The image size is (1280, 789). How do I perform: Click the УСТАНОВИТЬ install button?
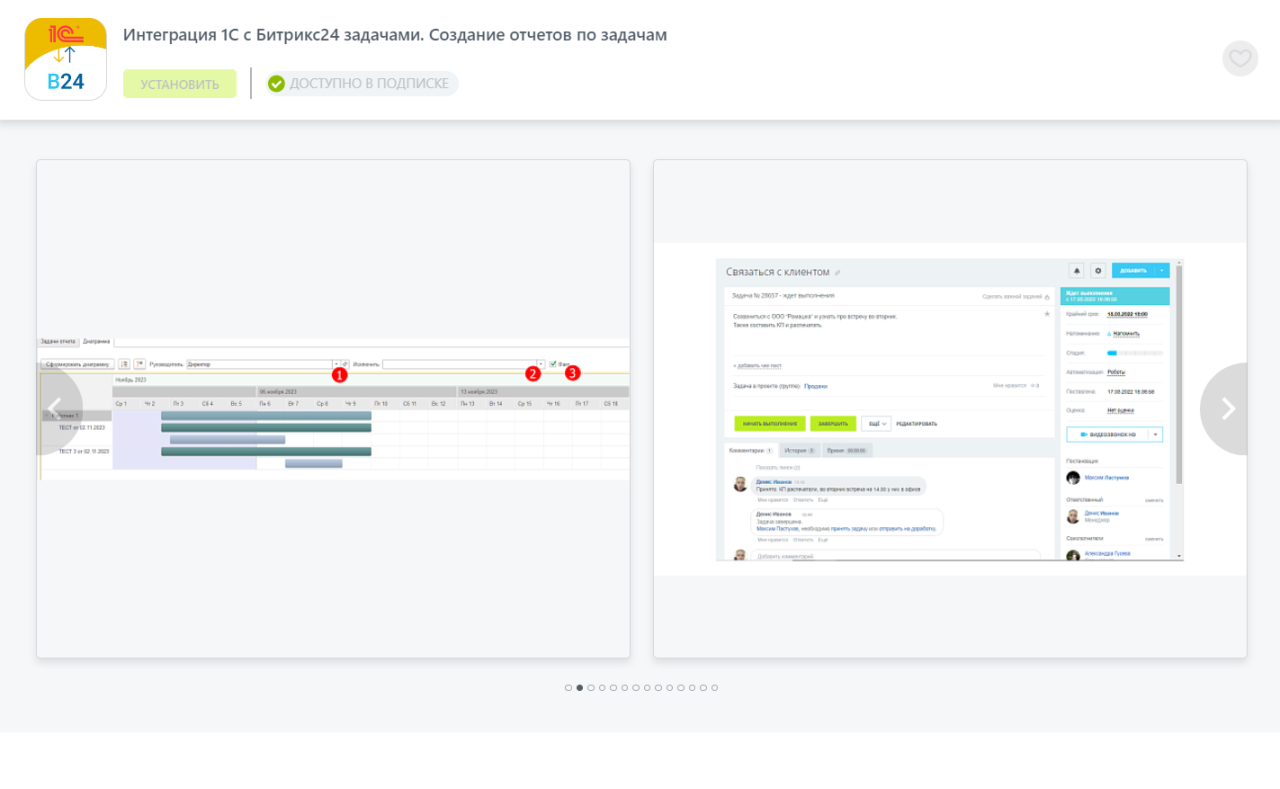pos(180,84)
